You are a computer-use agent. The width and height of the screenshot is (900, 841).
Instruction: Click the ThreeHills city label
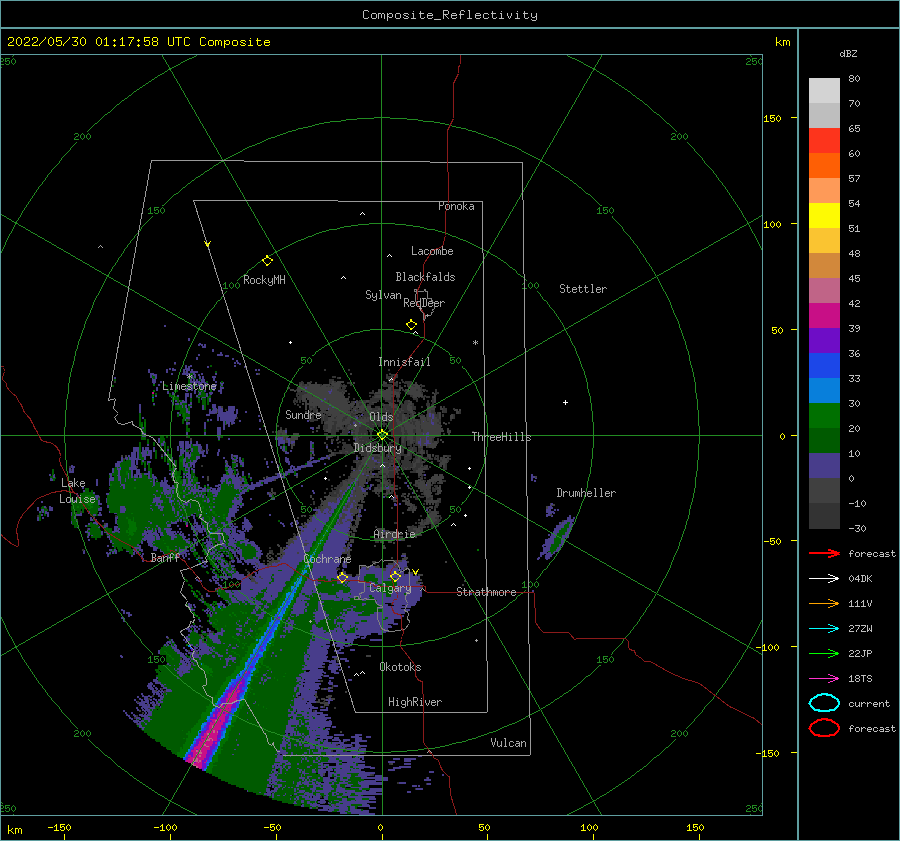tap(502, 437)
